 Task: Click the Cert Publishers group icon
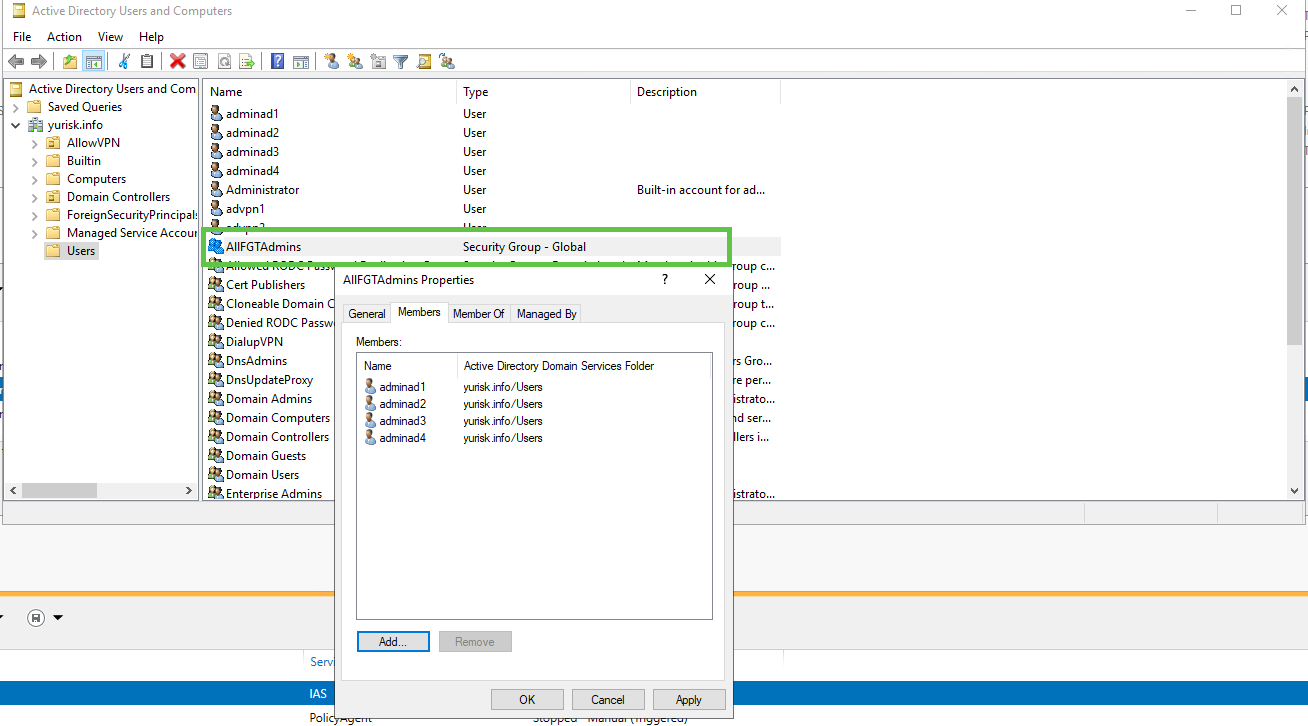click(x=215, y=285)
